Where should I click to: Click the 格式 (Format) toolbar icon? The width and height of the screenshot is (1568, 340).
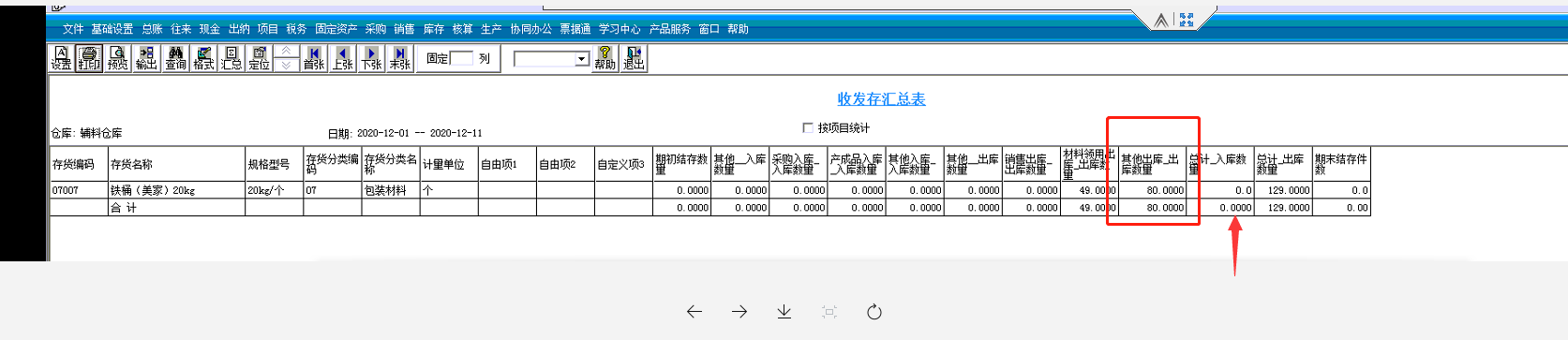[203, 58]
